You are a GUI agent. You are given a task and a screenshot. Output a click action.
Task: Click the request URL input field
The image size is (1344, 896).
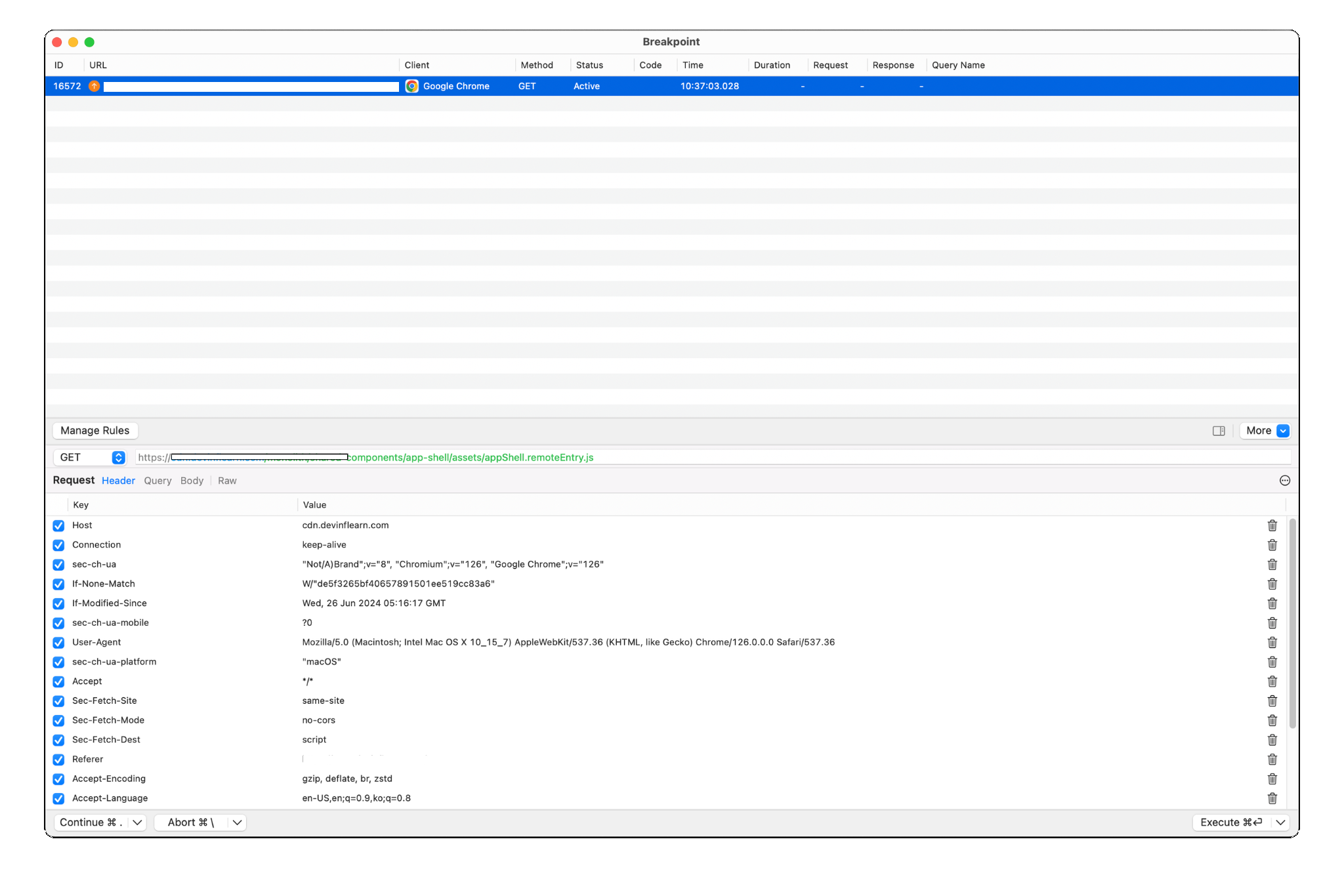pos(787,458)
